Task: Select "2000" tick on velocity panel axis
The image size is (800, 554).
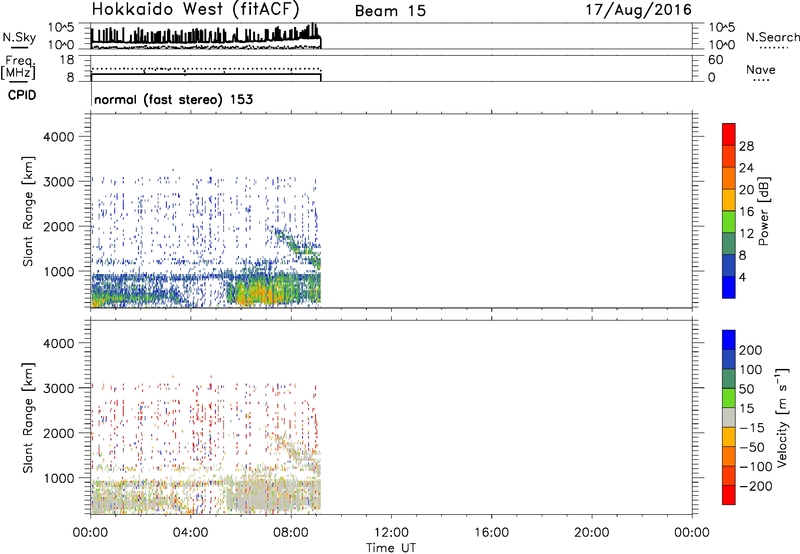Action: (x=58, y=433)
